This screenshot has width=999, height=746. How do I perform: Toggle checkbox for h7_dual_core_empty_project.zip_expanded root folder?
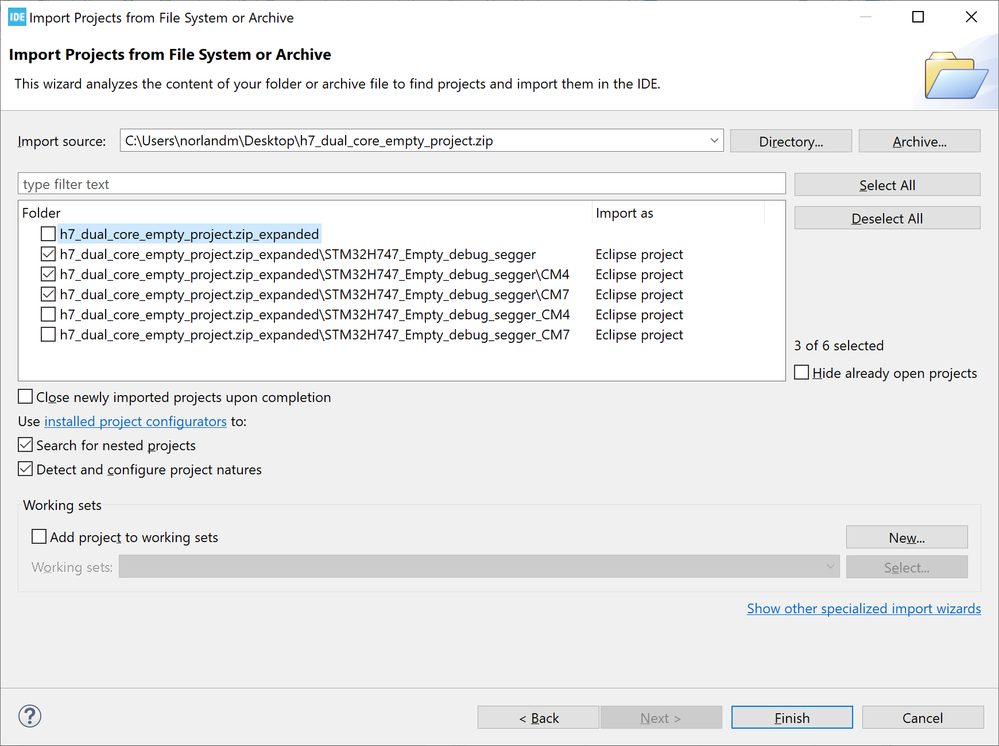point(48,234)
